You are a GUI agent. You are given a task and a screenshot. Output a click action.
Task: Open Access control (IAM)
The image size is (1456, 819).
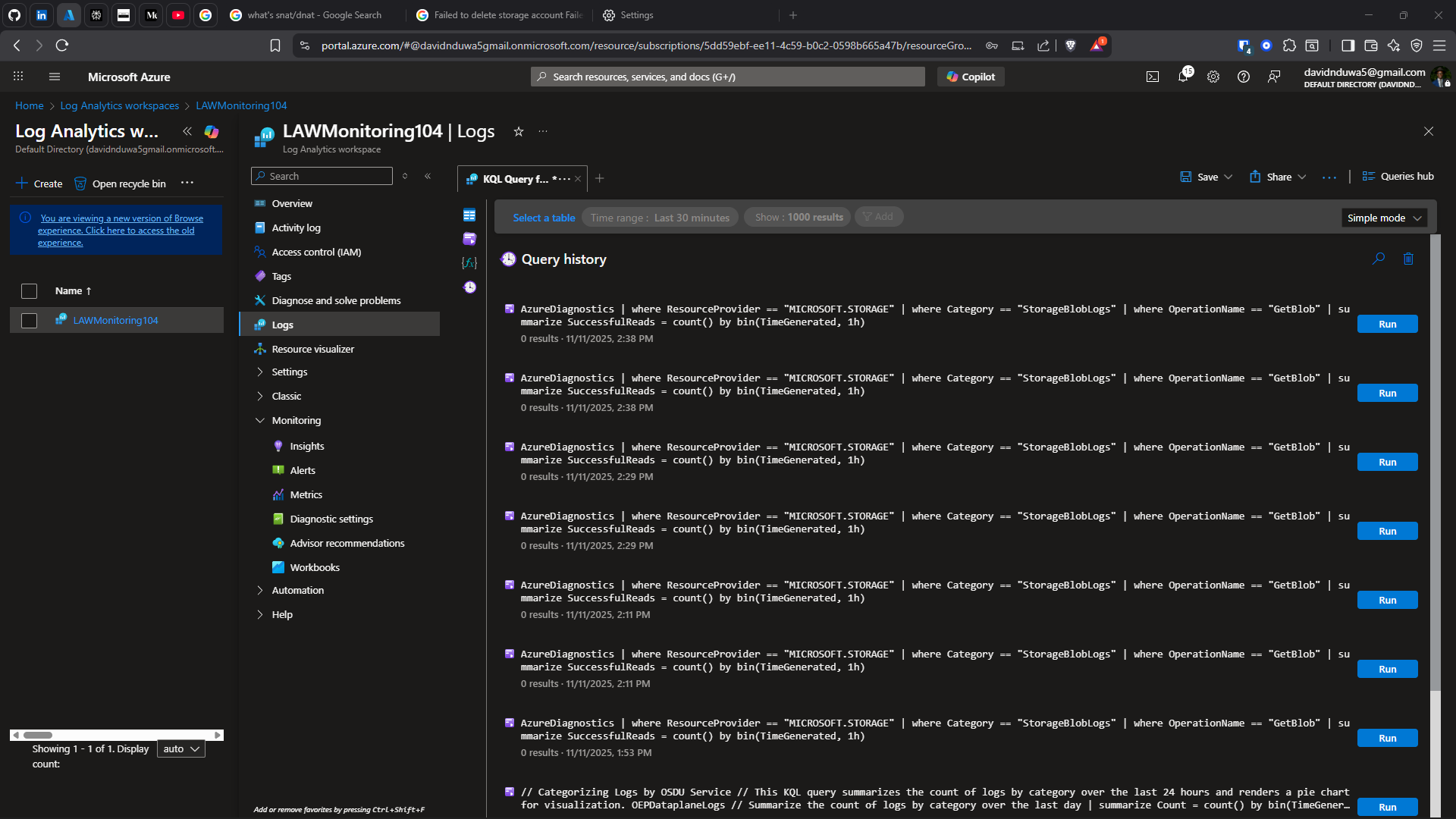click(316, 252)
